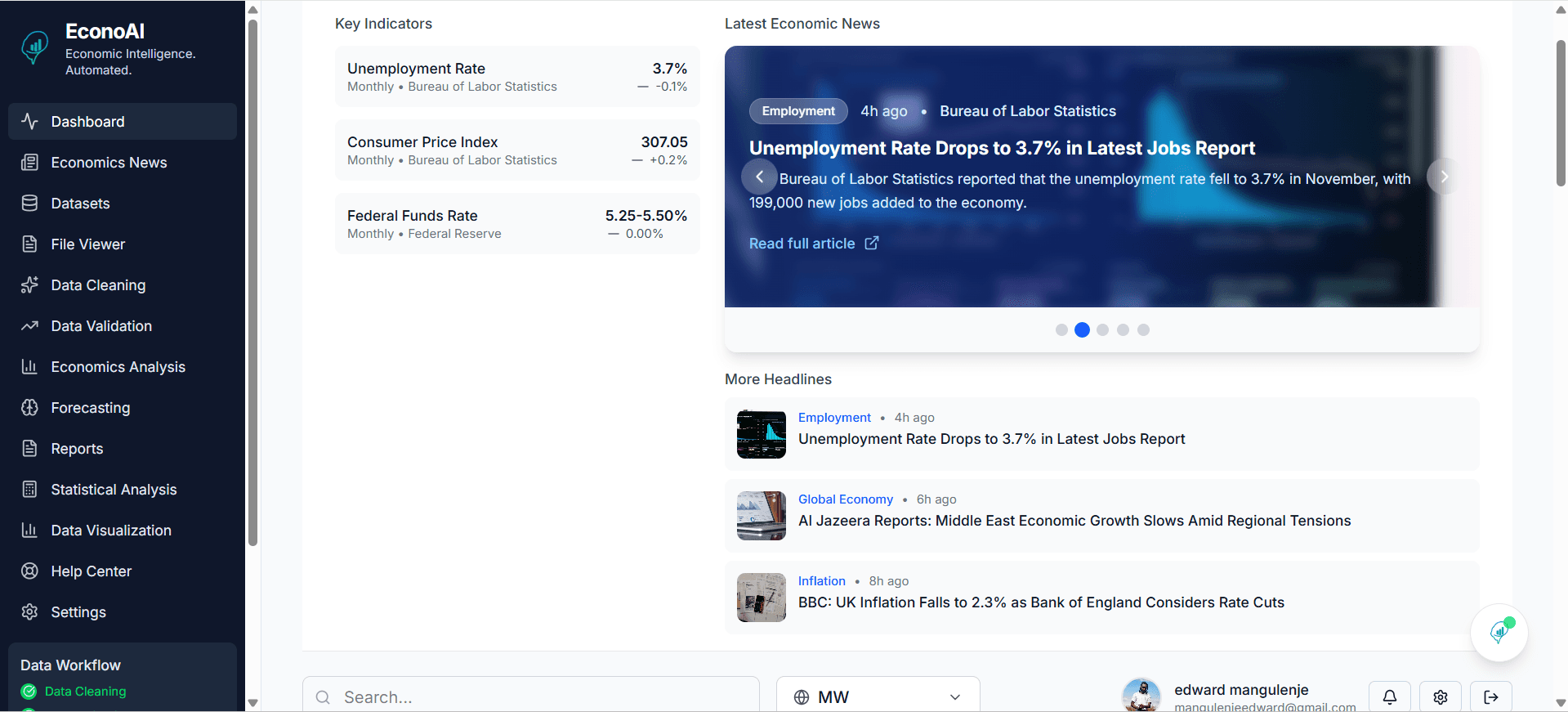This screenshot has width=1568, height=712.
Task: Navigate to Data Cleaning
Action: [123, 284]
